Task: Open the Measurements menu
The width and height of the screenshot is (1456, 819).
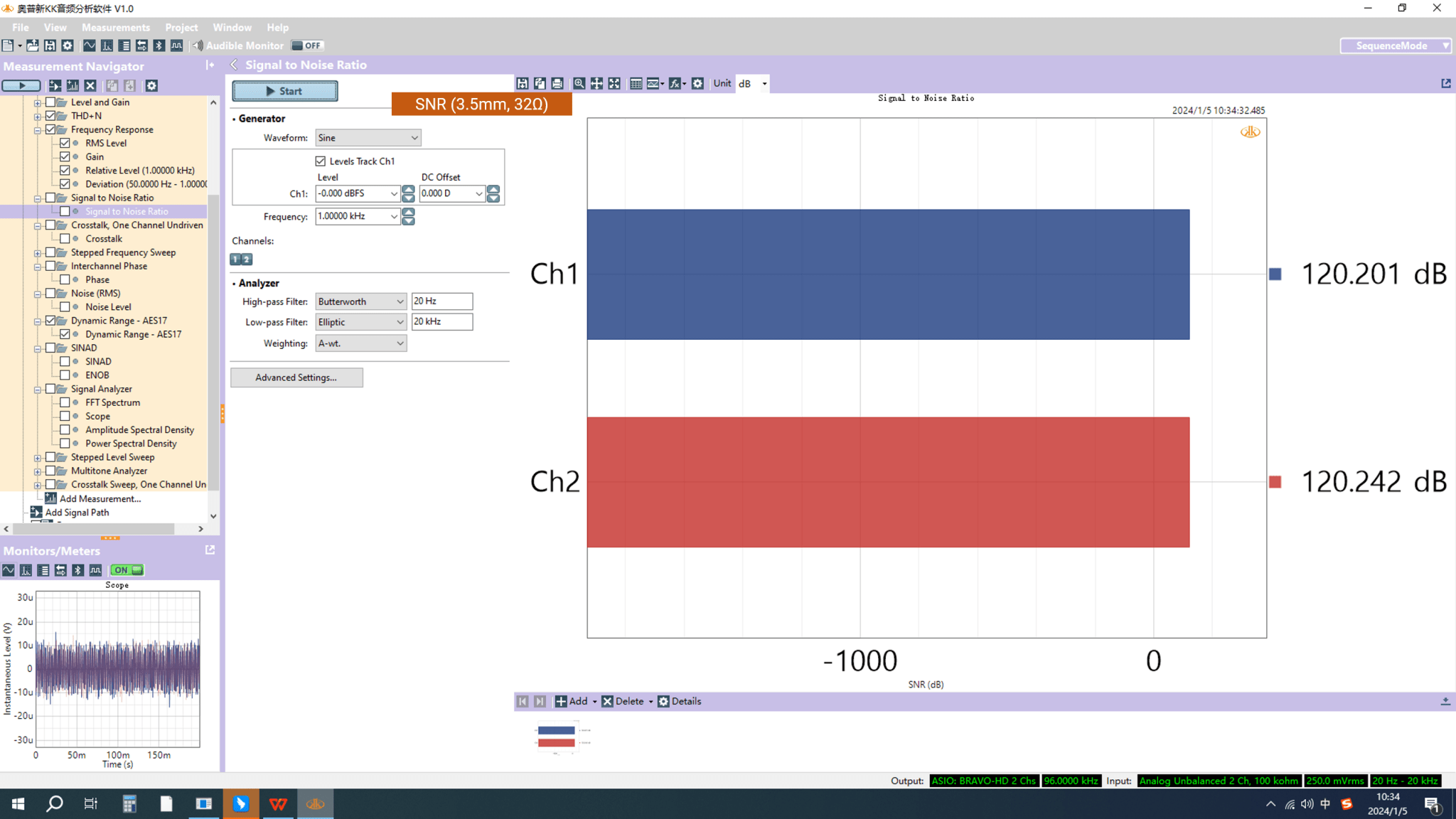Action: 115,28
